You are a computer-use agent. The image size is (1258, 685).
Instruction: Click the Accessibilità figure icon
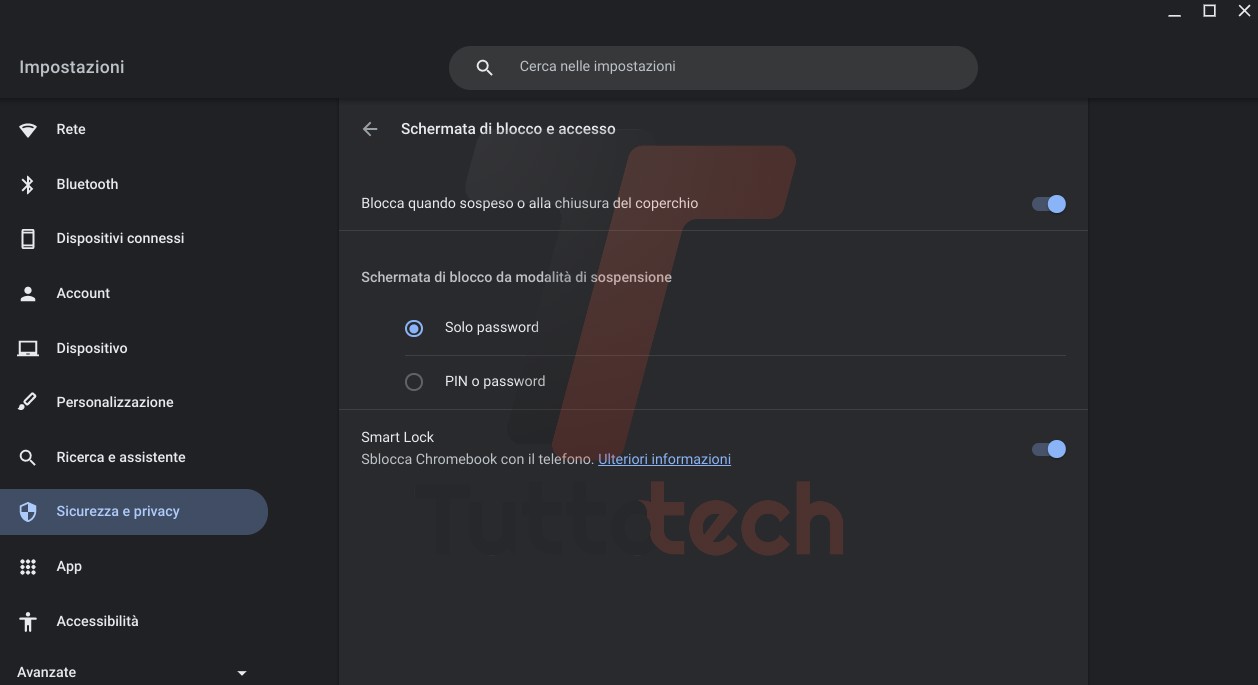(x=28, y=621)
